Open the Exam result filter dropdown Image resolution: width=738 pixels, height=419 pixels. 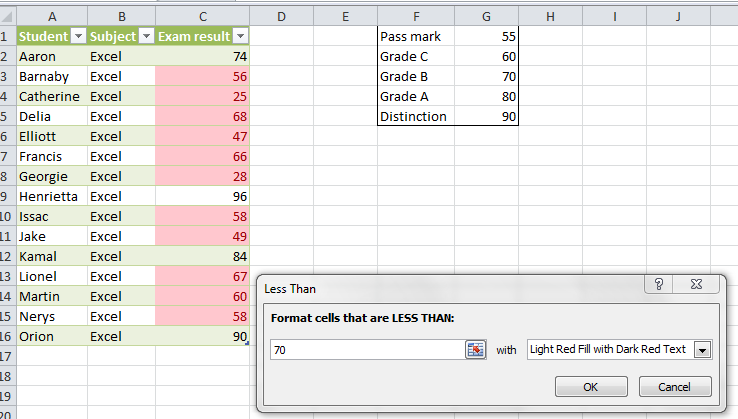click(239, 36)
